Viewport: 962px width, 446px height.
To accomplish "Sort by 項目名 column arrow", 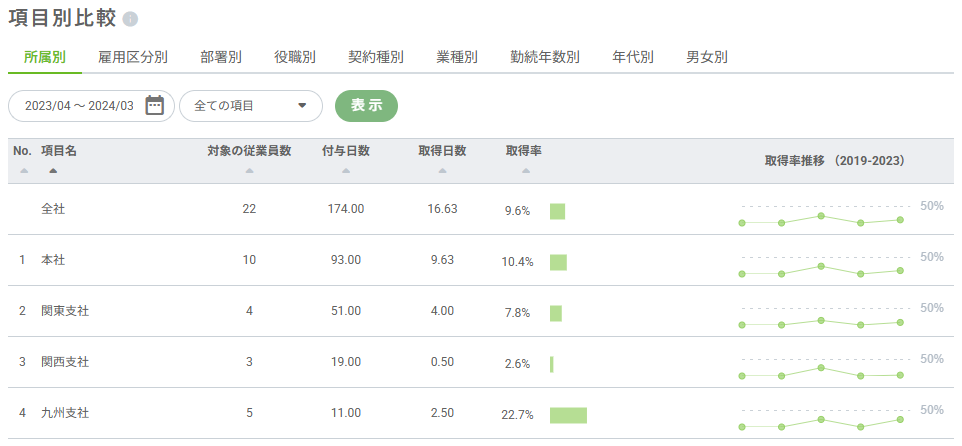I will click(x=53, y=171).
